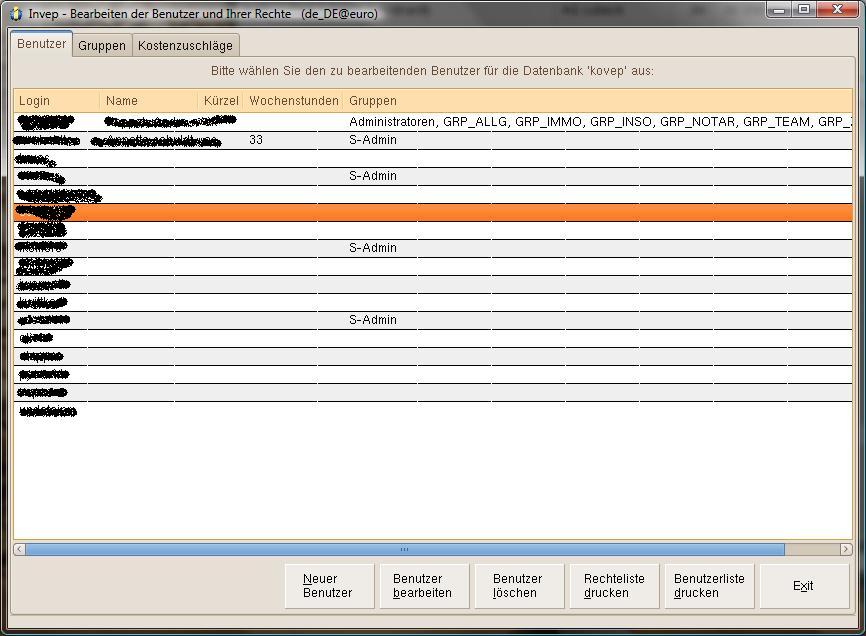The width and height of the screenshot is (866, 636).
Task: Select the Administratoren, GRP_ALLG groups row
Action: point(433,121)
